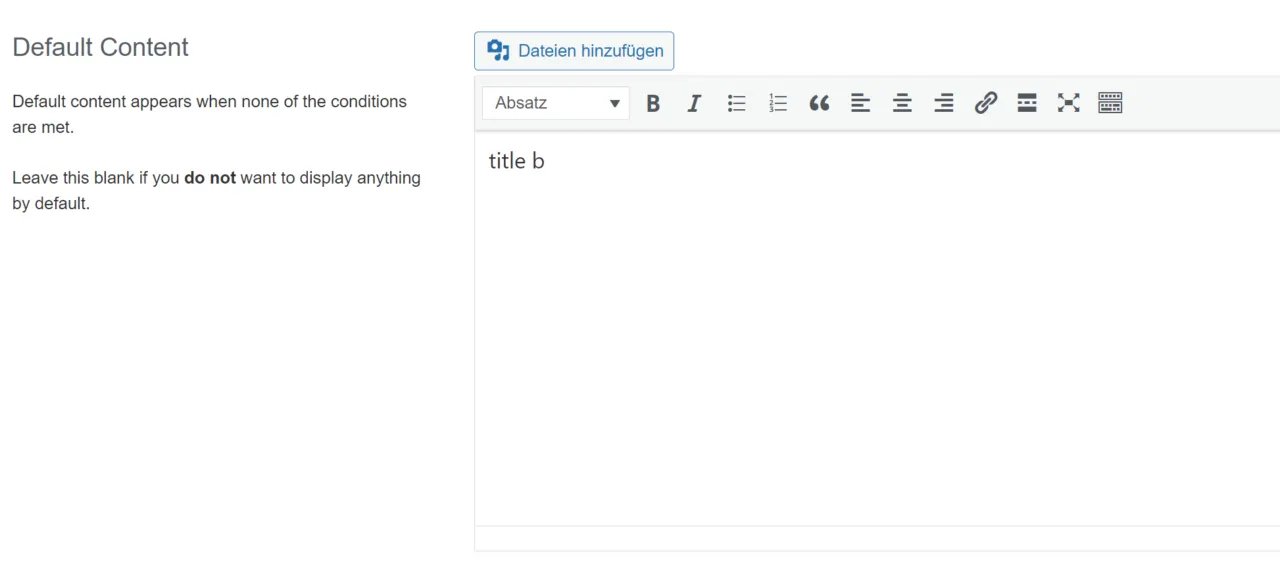Align text right

tap(944, 103)
